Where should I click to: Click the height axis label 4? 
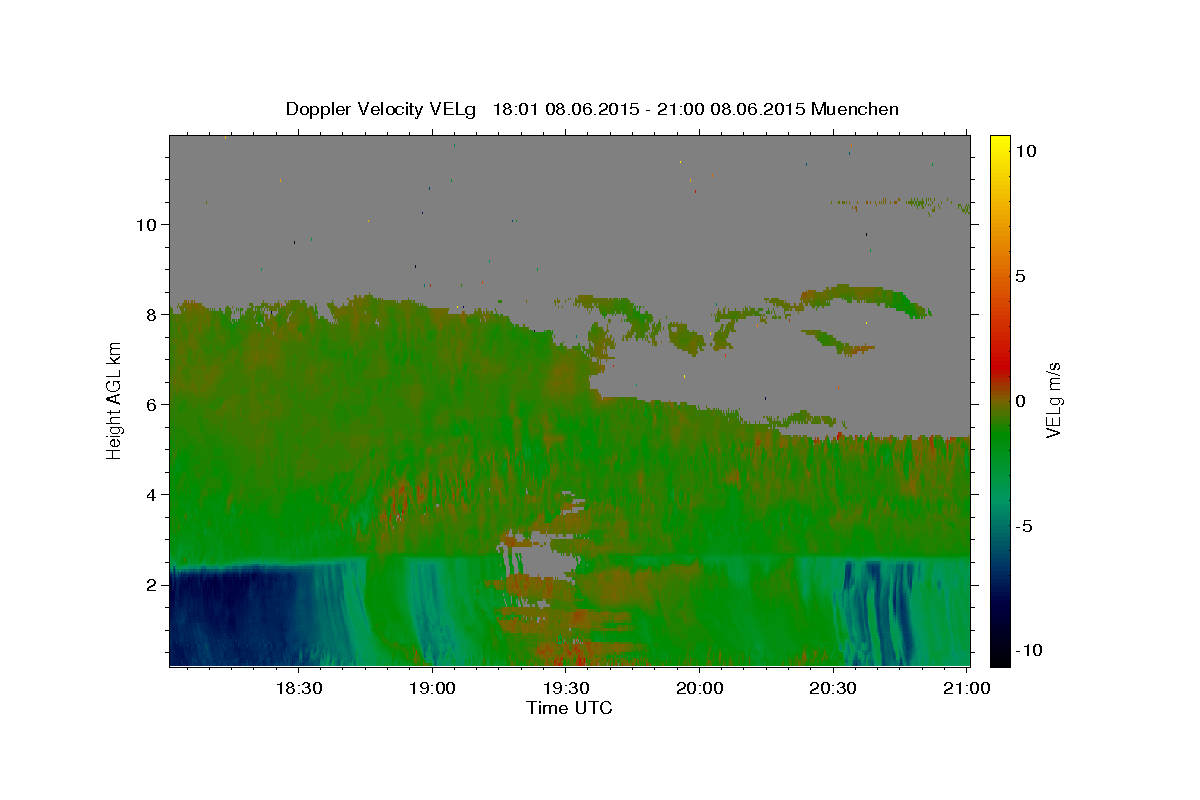(x=149, y=494)
